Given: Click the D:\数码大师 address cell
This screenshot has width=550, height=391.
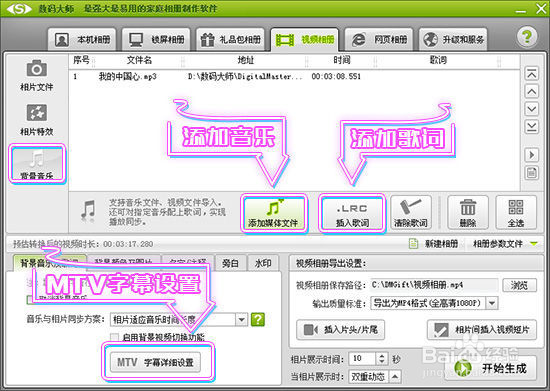Looking at the screenshot, I should click(245, 76).
